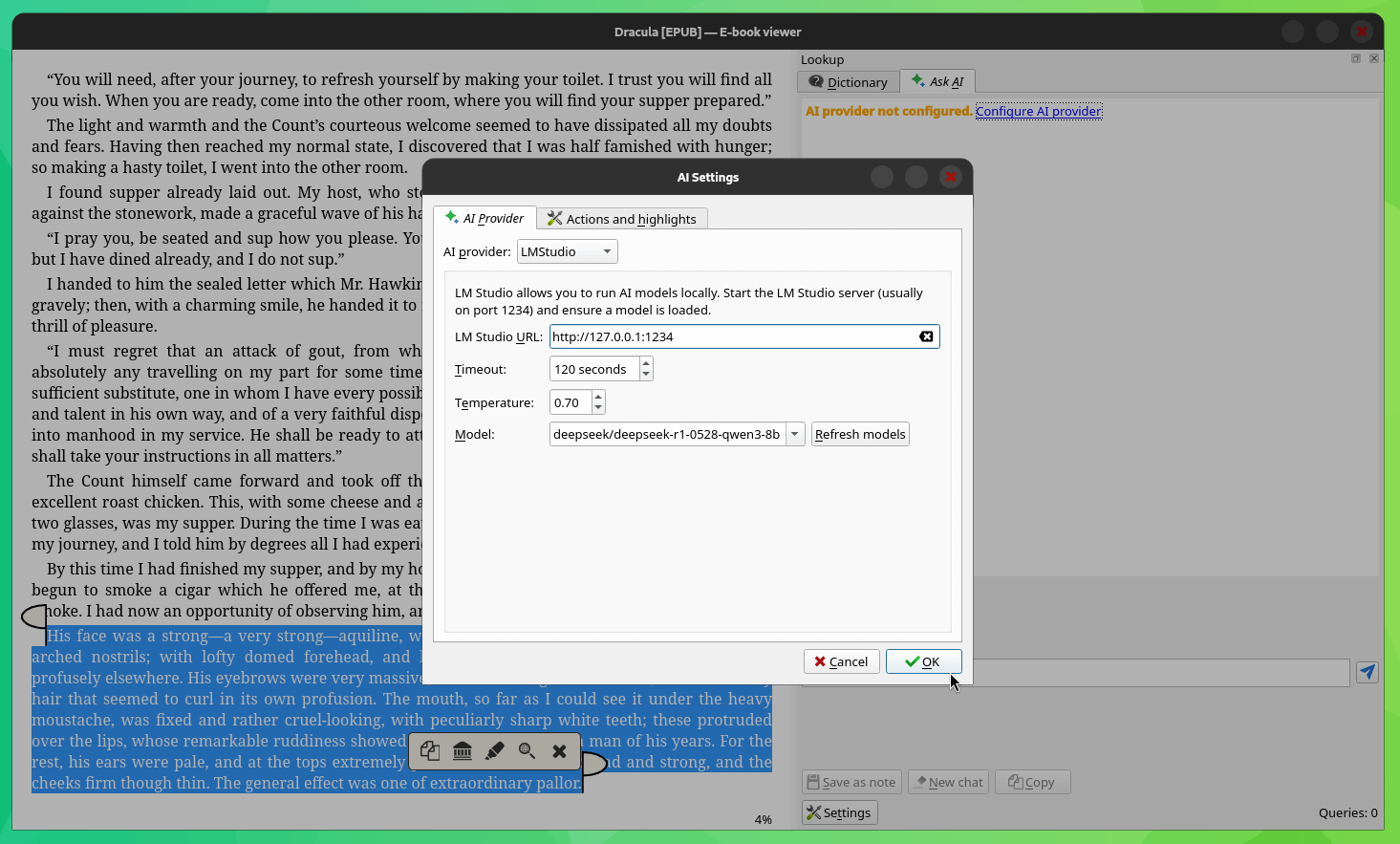Confirm settings with the OK button
This screenshot has width=1400, height=844.
point(923,661)
